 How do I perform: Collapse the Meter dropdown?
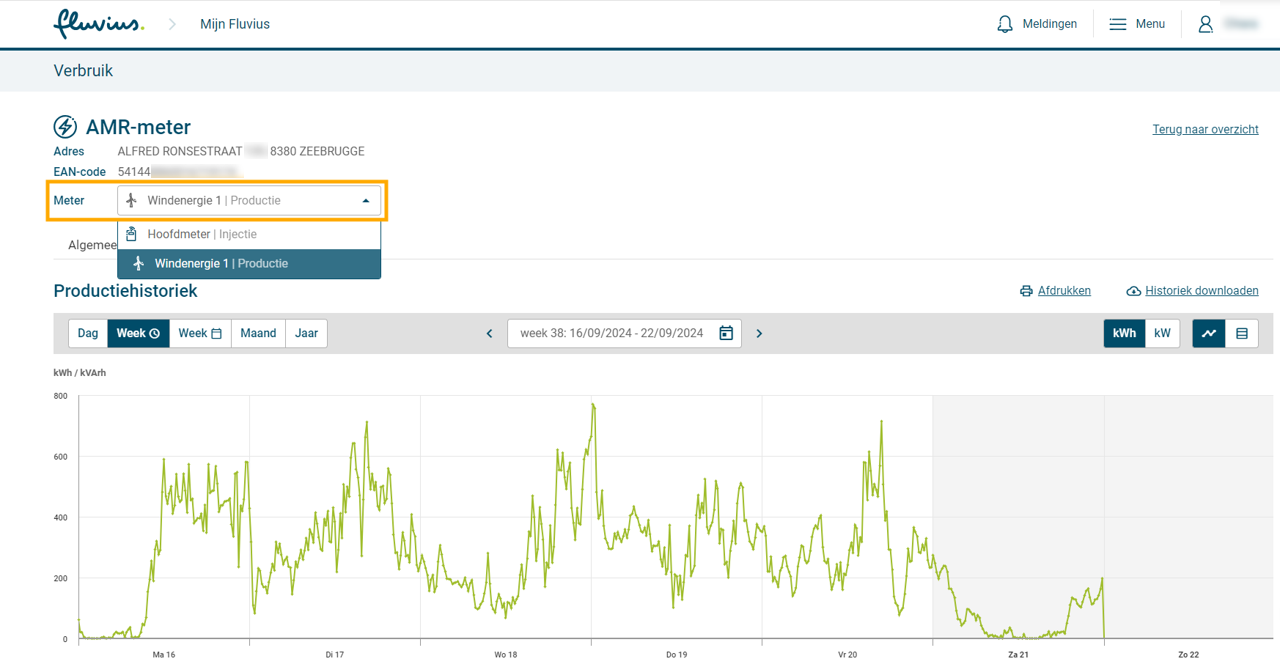coord(365,201)
